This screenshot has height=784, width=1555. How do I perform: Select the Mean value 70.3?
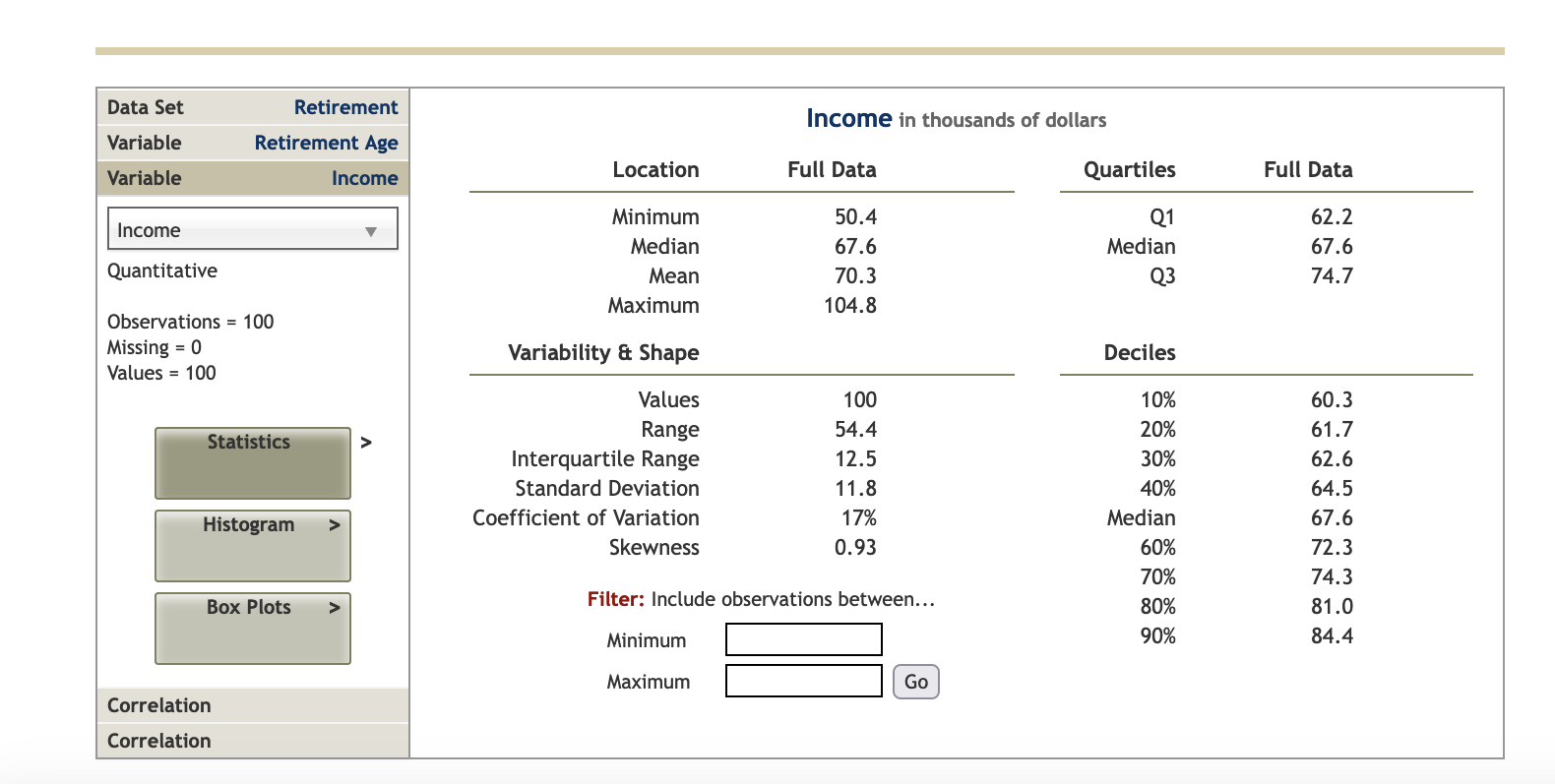tap(855, 275)
